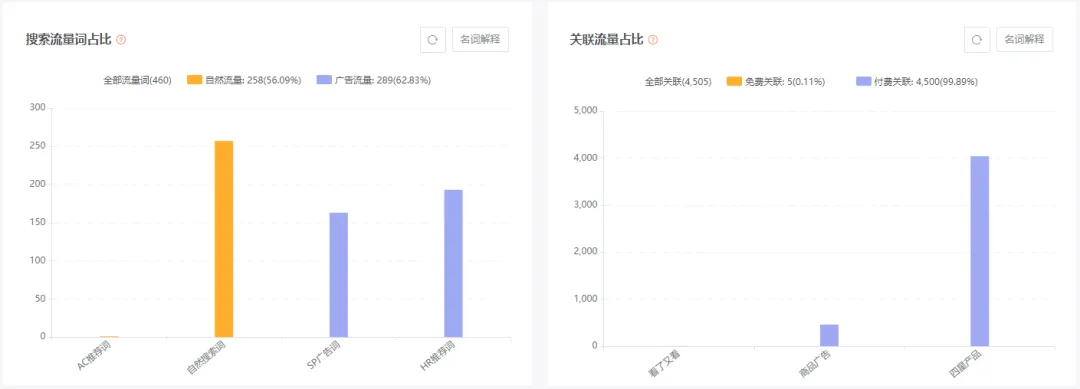
Task: Click 全部流量词(460) text
Action: point(138,80)
